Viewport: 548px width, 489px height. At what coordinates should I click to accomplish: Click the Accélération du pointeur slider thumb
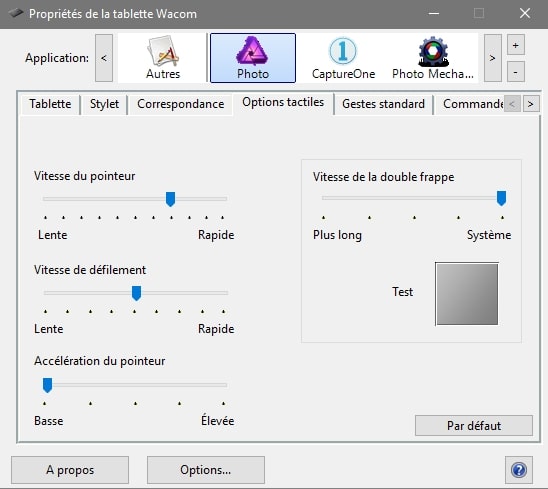48,385
